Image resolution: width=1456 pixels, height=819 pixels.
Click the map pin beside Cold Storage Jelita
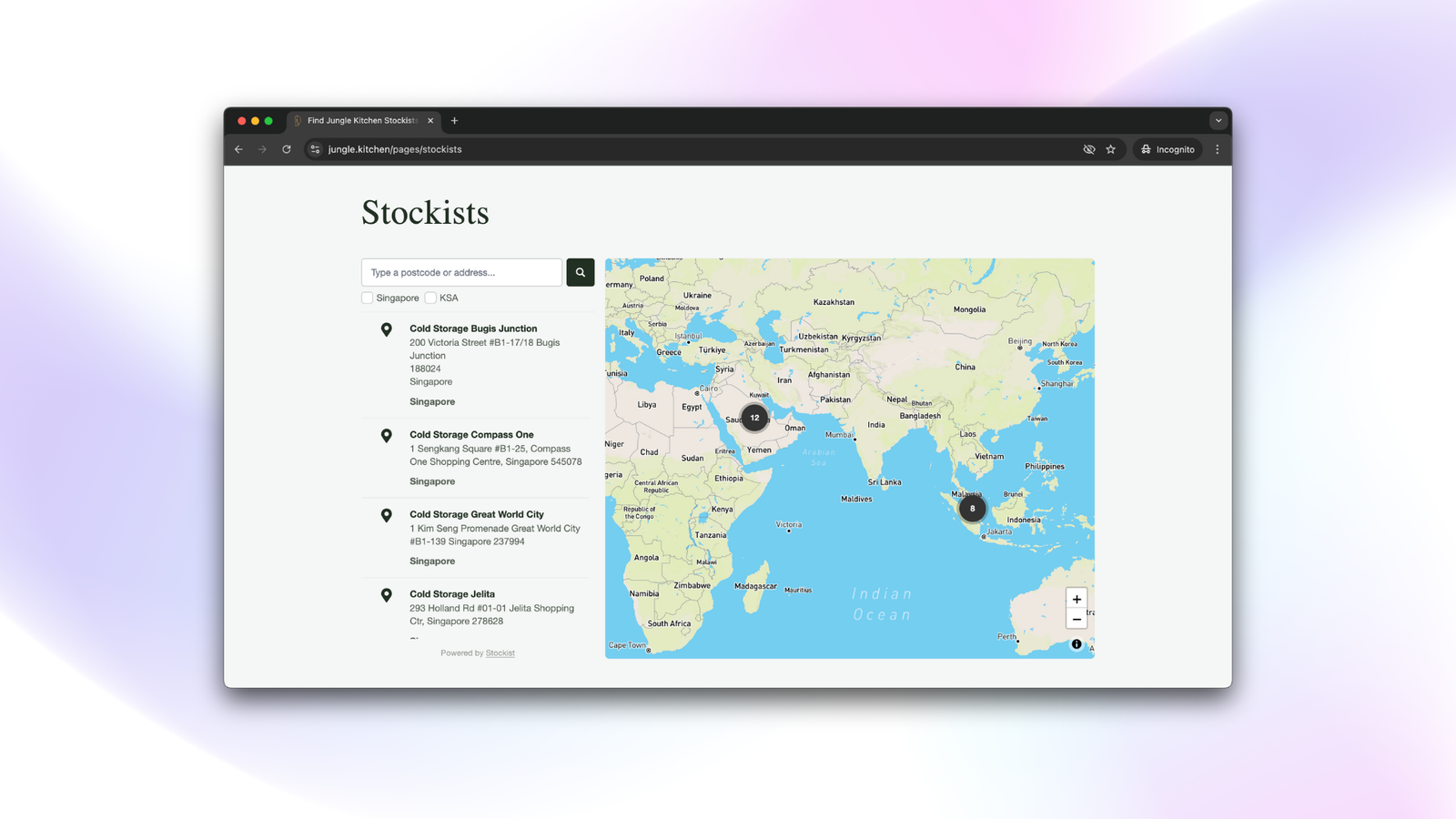(387, 595)
